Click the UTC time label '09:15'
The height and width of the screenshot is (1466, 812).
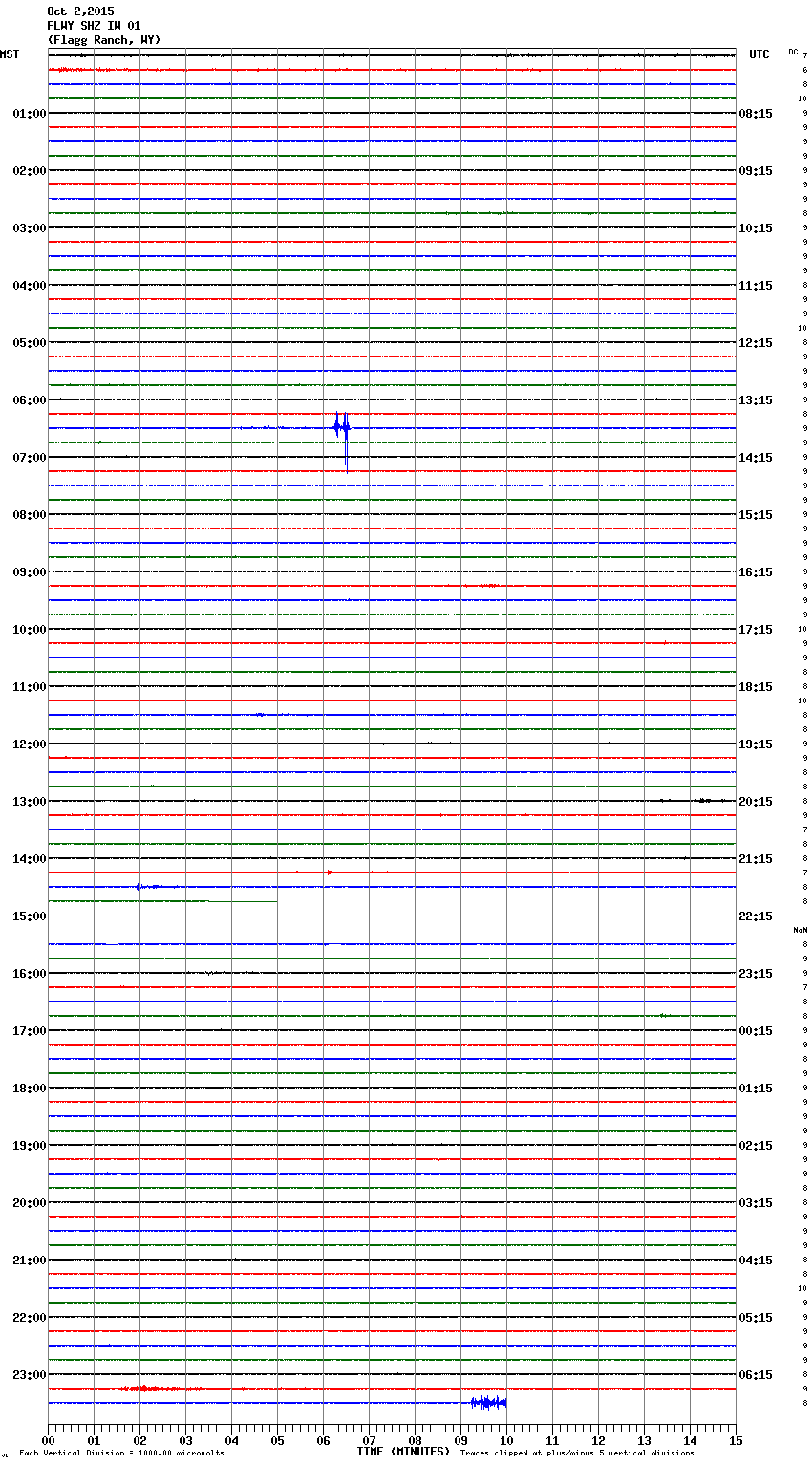click(x=756, y=171)
